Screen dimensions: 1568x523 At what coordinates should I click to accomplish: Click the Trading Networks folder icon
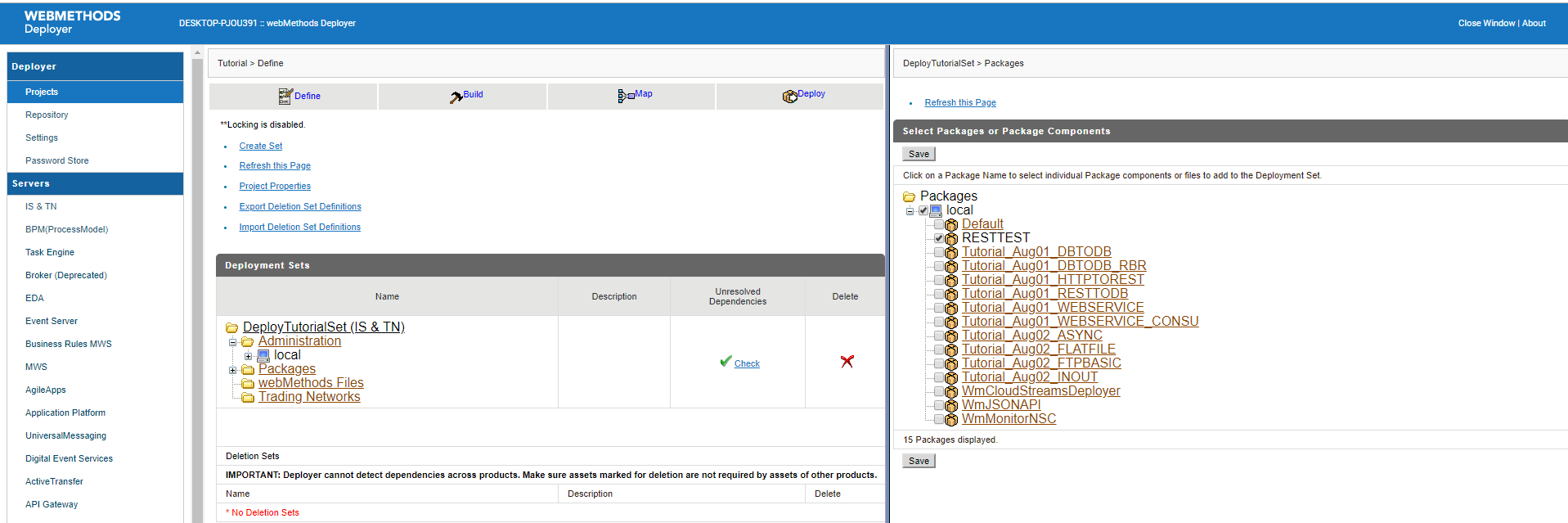tap(248, 398)
